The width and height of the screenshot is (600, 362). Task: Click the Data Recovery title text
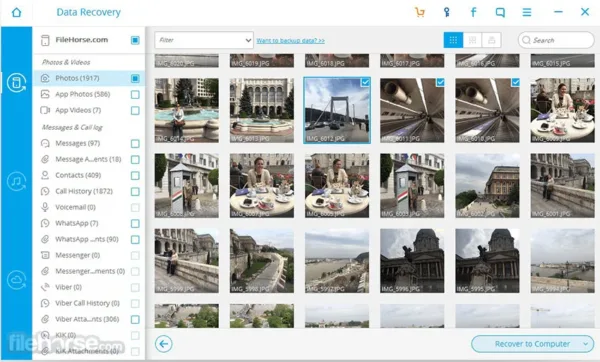tap(88, 12)
